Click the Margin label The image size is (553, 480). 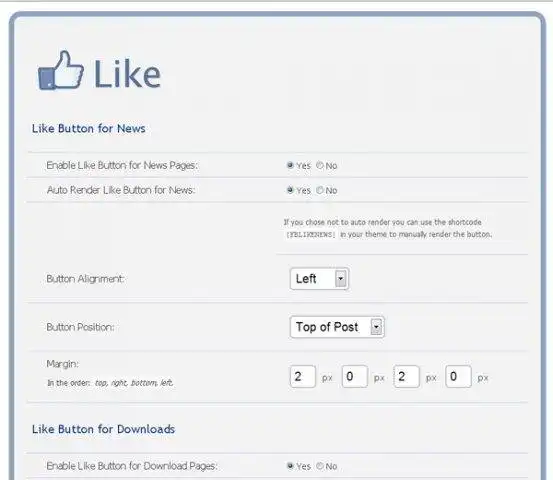62,364
